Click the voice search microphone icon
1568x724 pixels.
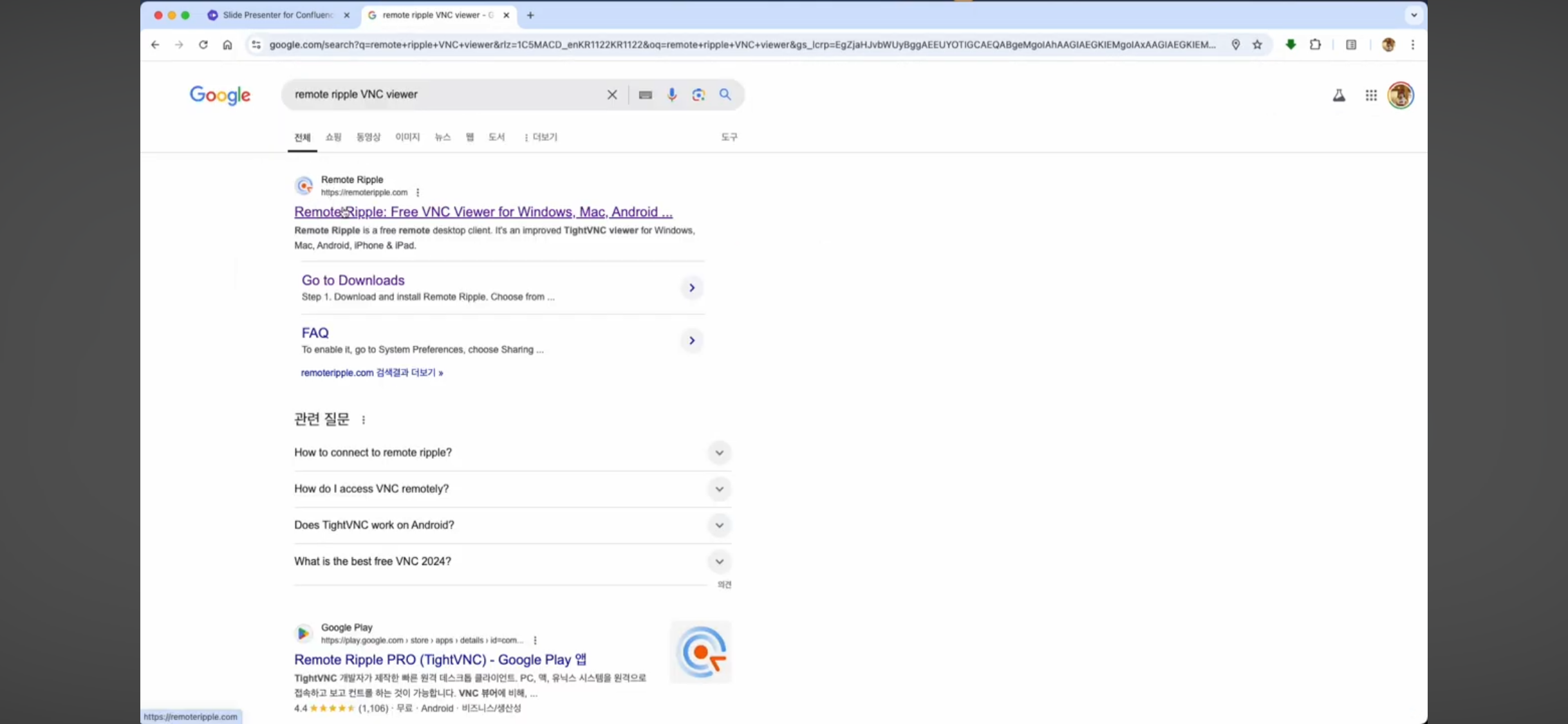pos(671,95)
